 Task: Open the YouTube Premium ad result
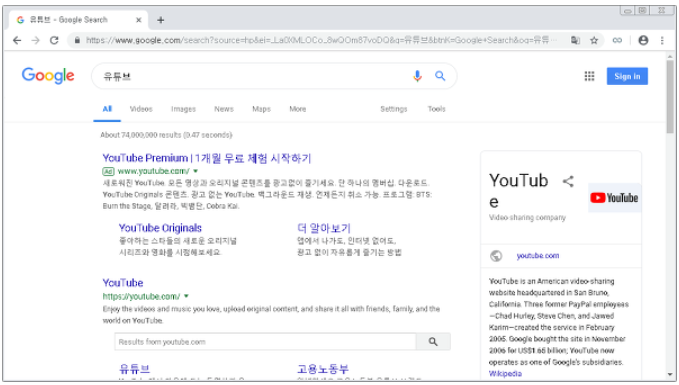point(207,159)
